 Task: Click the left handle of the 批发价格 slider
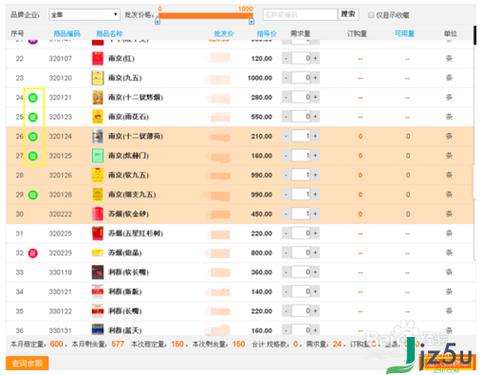[158, 22]
